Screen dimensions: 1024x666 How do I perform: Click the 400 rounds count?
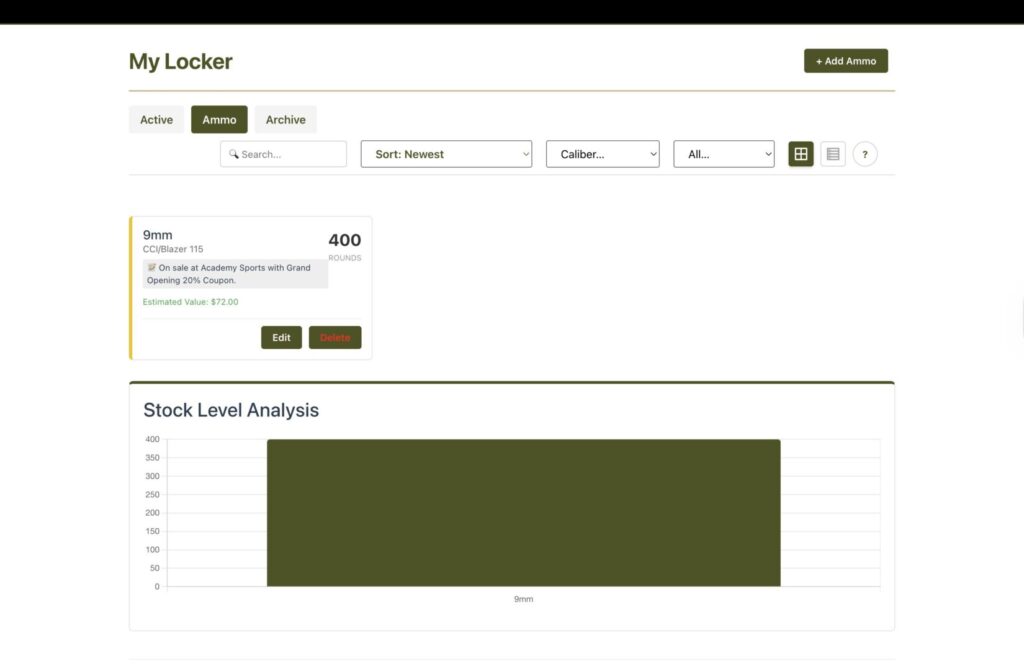pyautogui.click(x=344, y=240)
